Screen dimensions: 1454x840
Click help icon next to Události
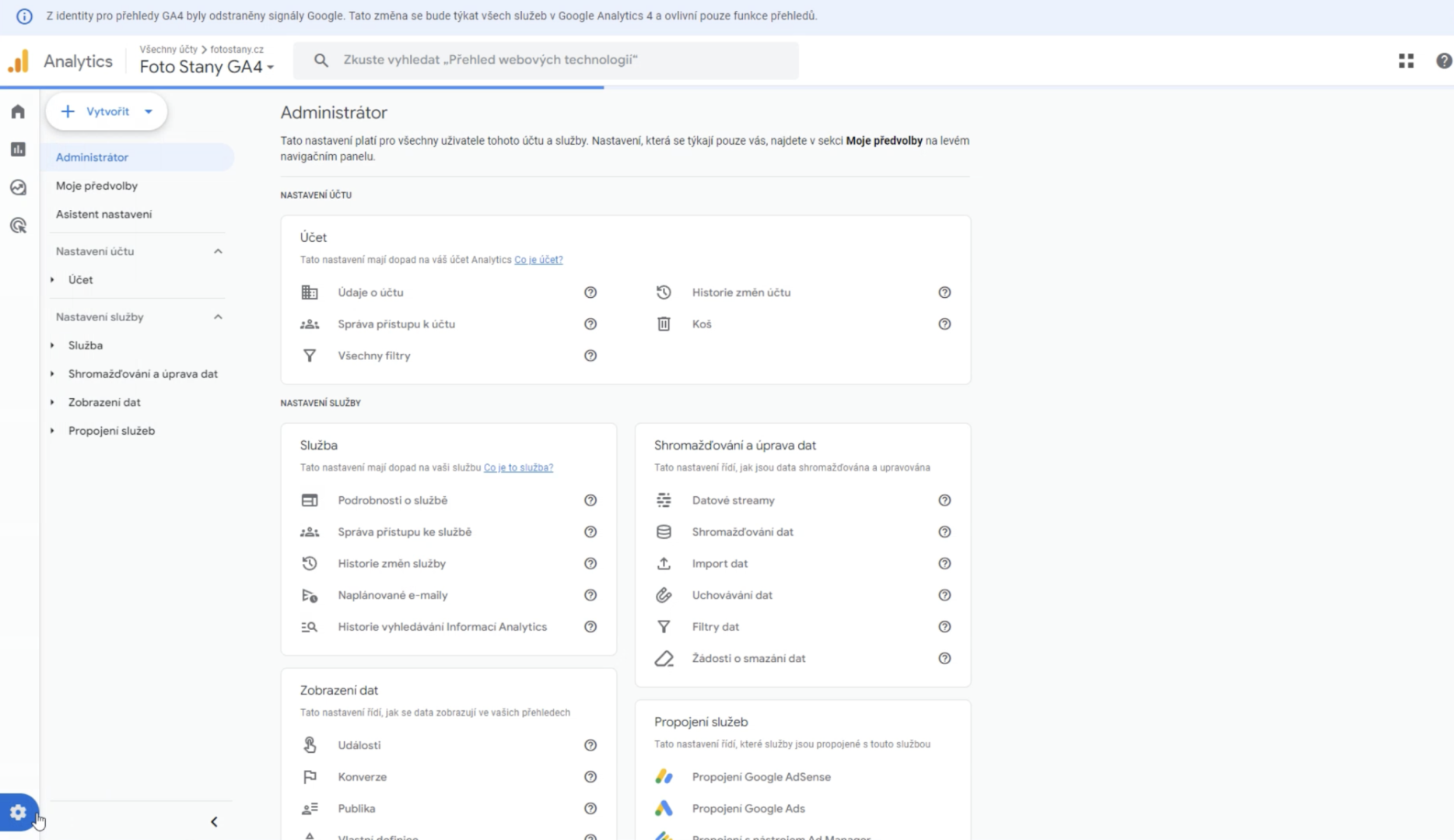(x=590, y=745)
